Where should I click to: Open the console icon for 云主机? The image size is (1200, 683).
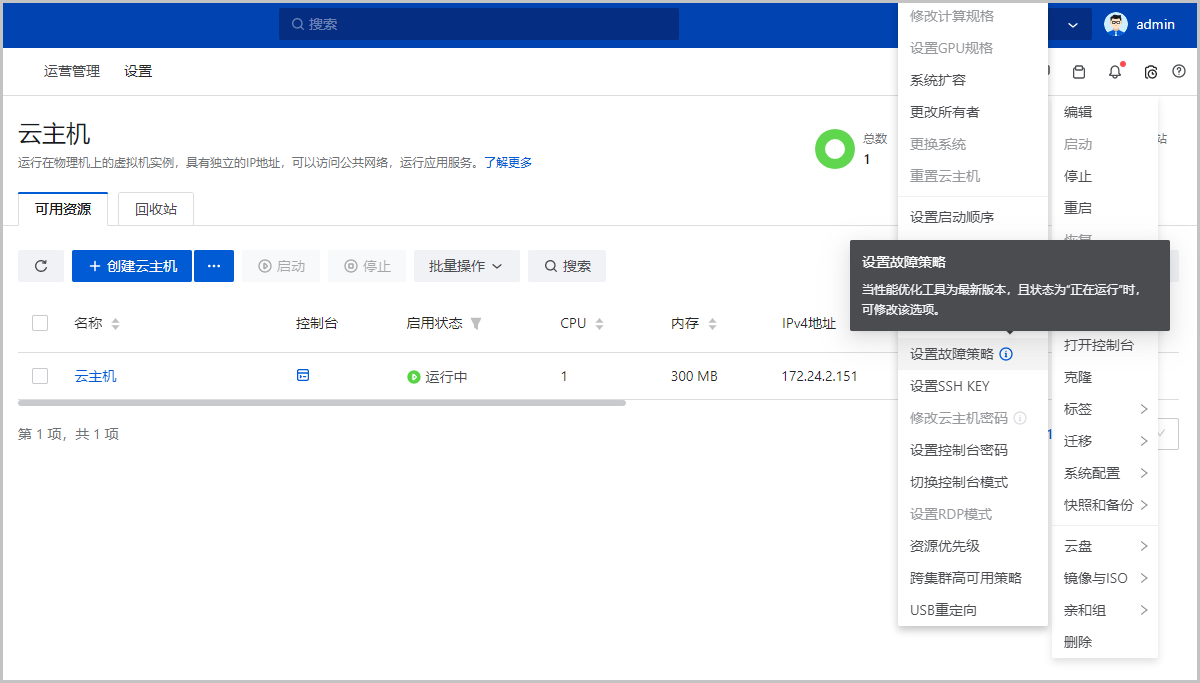(x=303, y=376)
